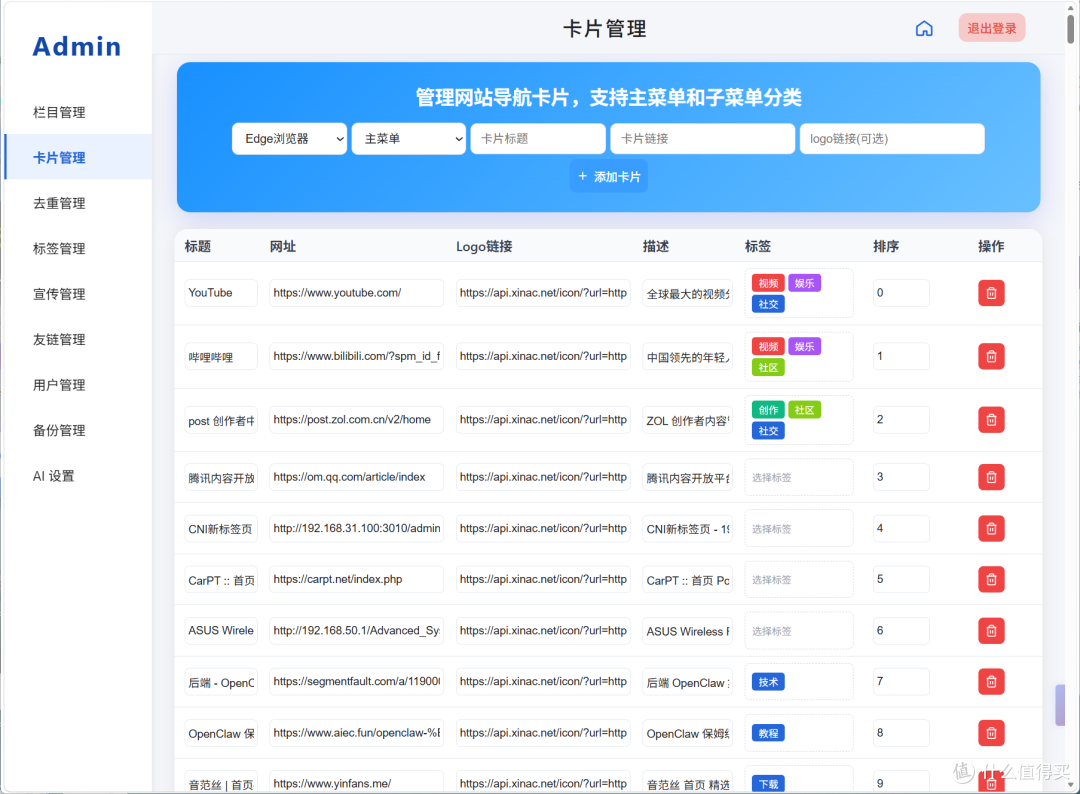The image size is (1080, 794).
Task: Click the youtube.com URL field
Action: coord(357,293)
